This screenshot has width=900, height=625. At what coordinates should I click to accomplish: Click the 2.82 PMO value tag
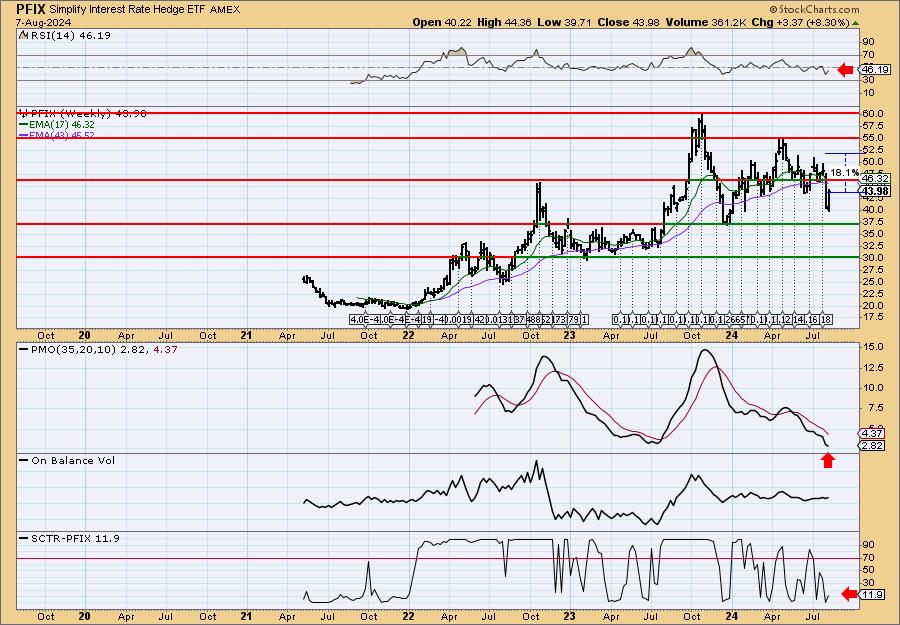(872, 445)
